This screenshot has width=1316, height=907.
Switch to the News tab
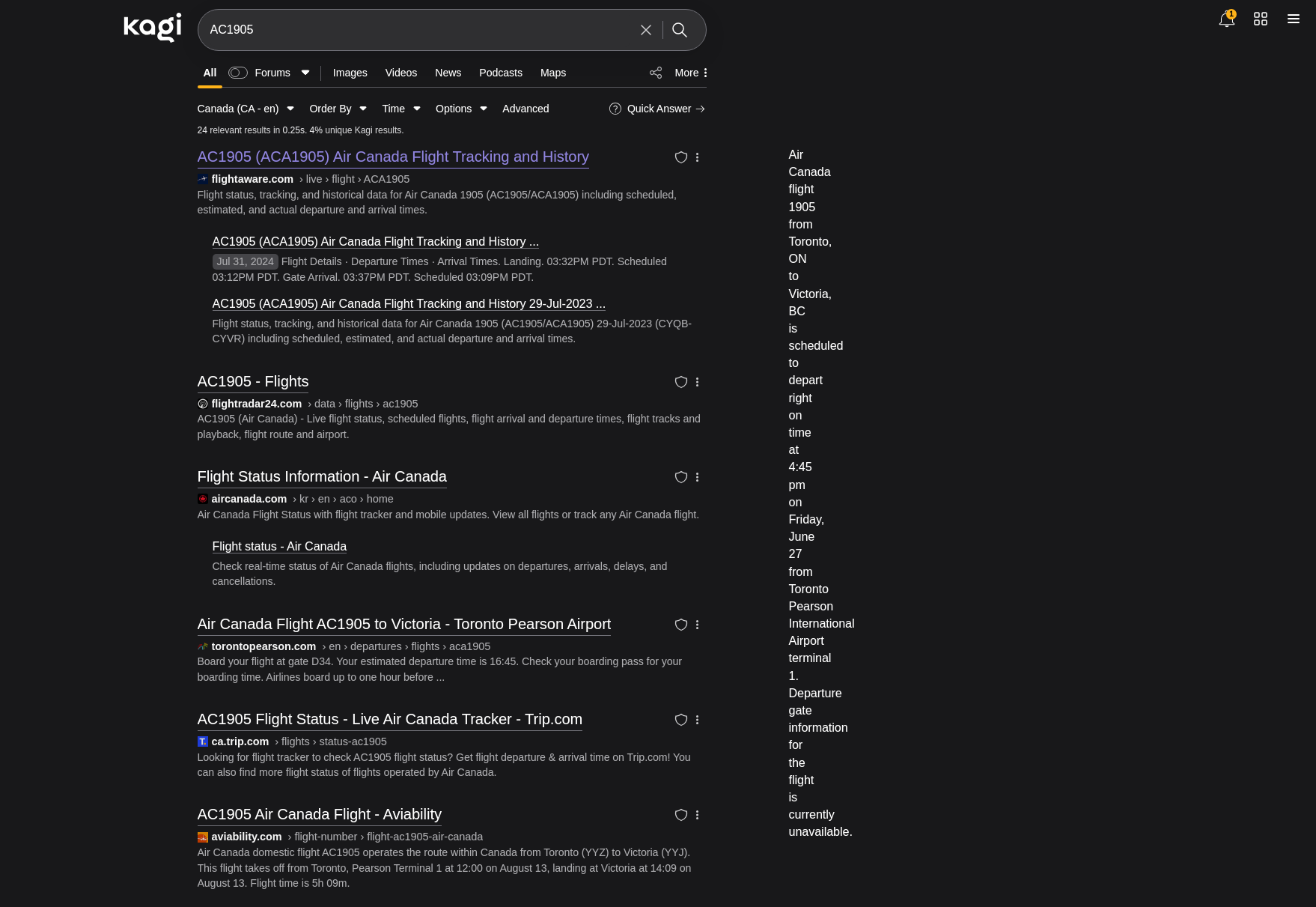tap(448, 73)
